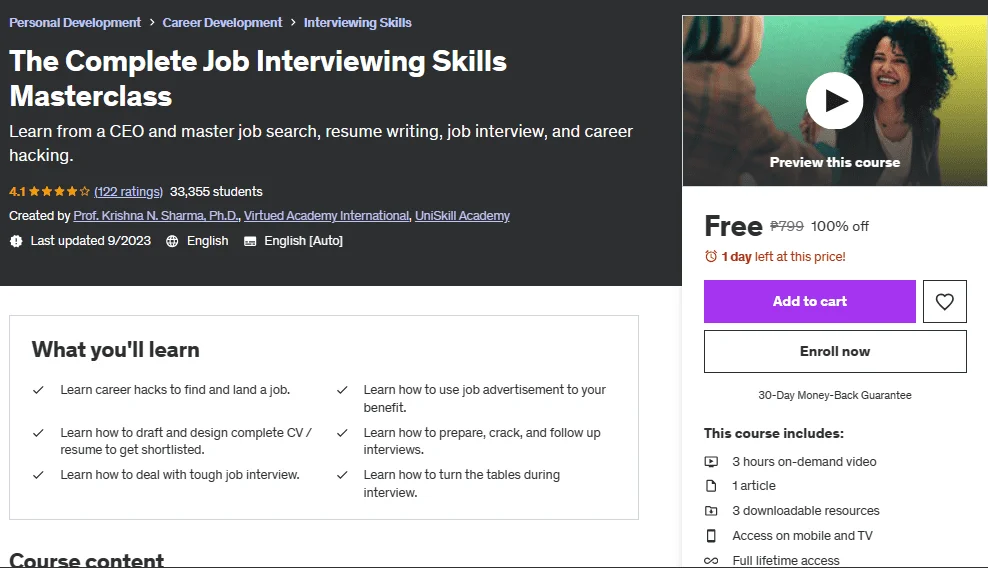Click the last updated badge icon
The image size is (988, 568).
[x=16, y=241]
